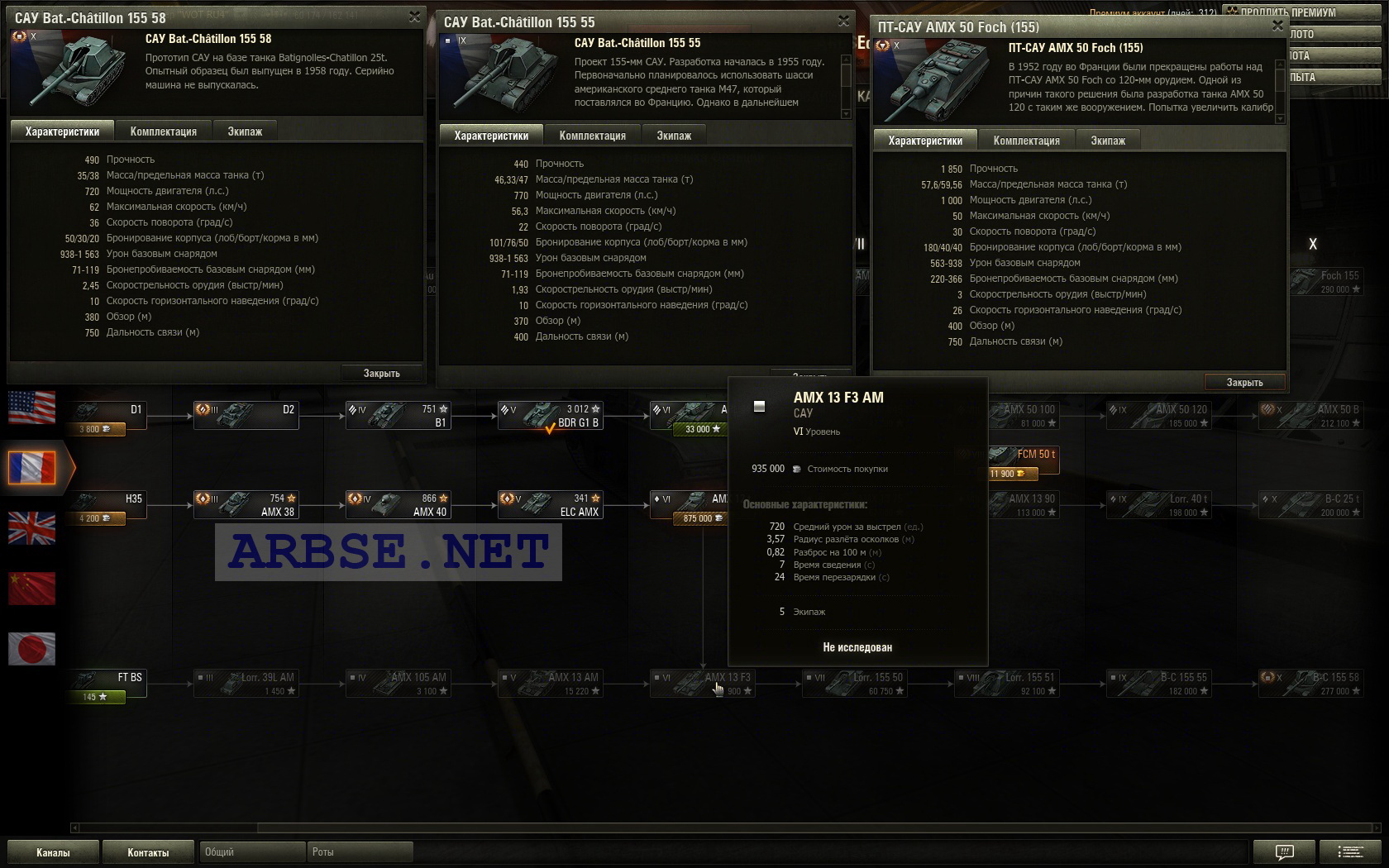
Task: Click the AMX 50 Foch description scrollbar
Action: 1281,91
